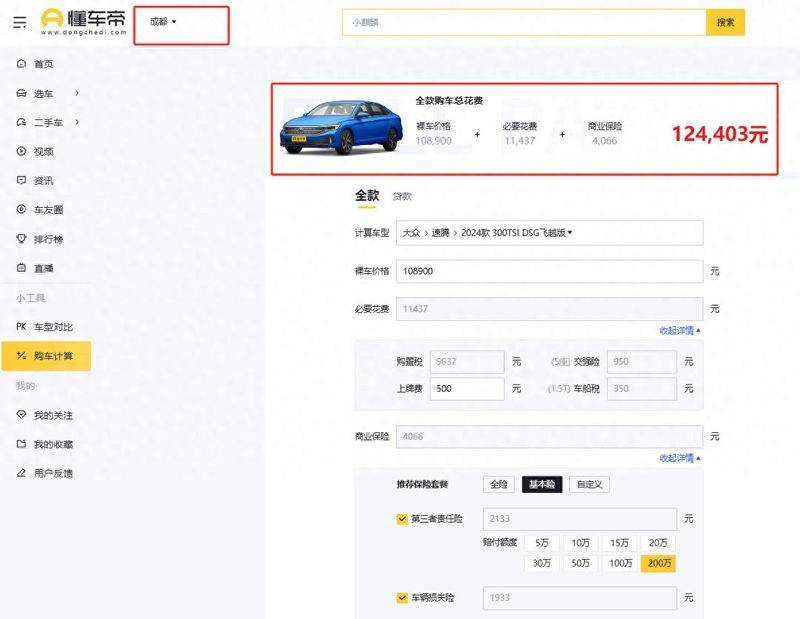Click the 我的关注 heart icon
The height and width of the screenshot is (619, 800).
pos(21,415)
